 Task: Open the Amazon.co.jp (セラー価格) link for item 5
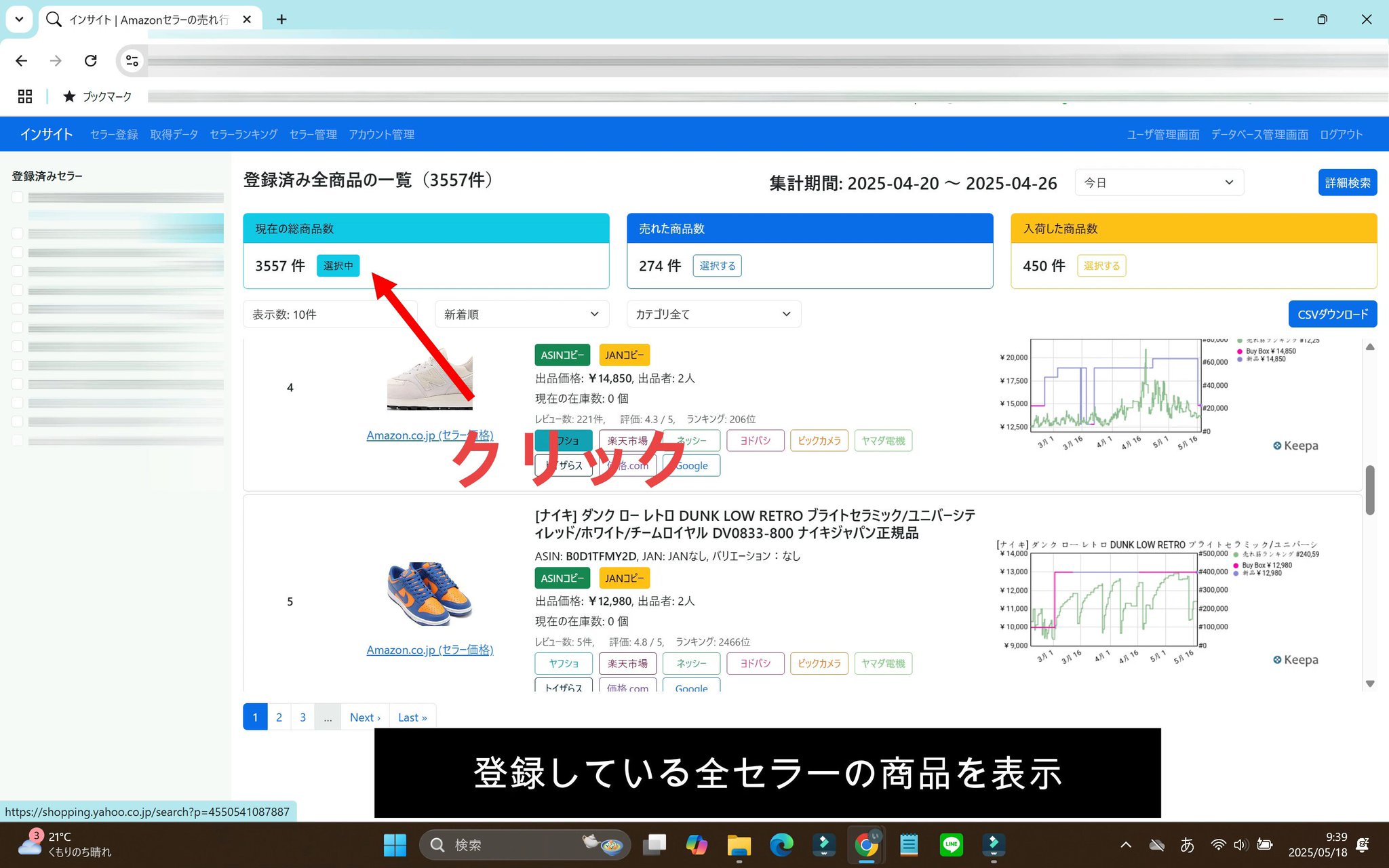click(429, 650)
